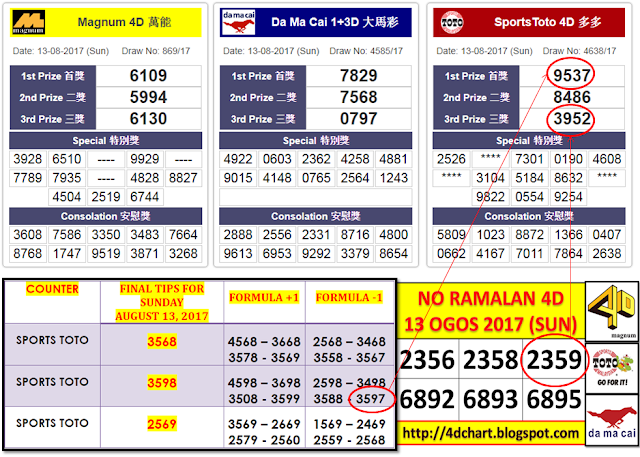Click the highlighted final tip 3568

(162, 342)
